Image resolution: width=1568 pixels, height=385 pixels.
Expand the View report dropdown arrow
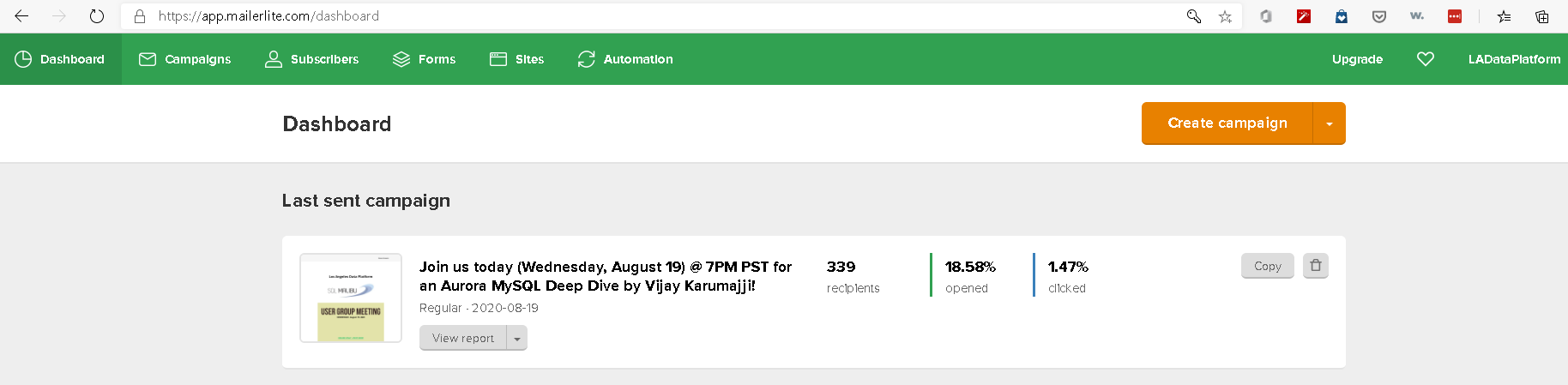517,339
